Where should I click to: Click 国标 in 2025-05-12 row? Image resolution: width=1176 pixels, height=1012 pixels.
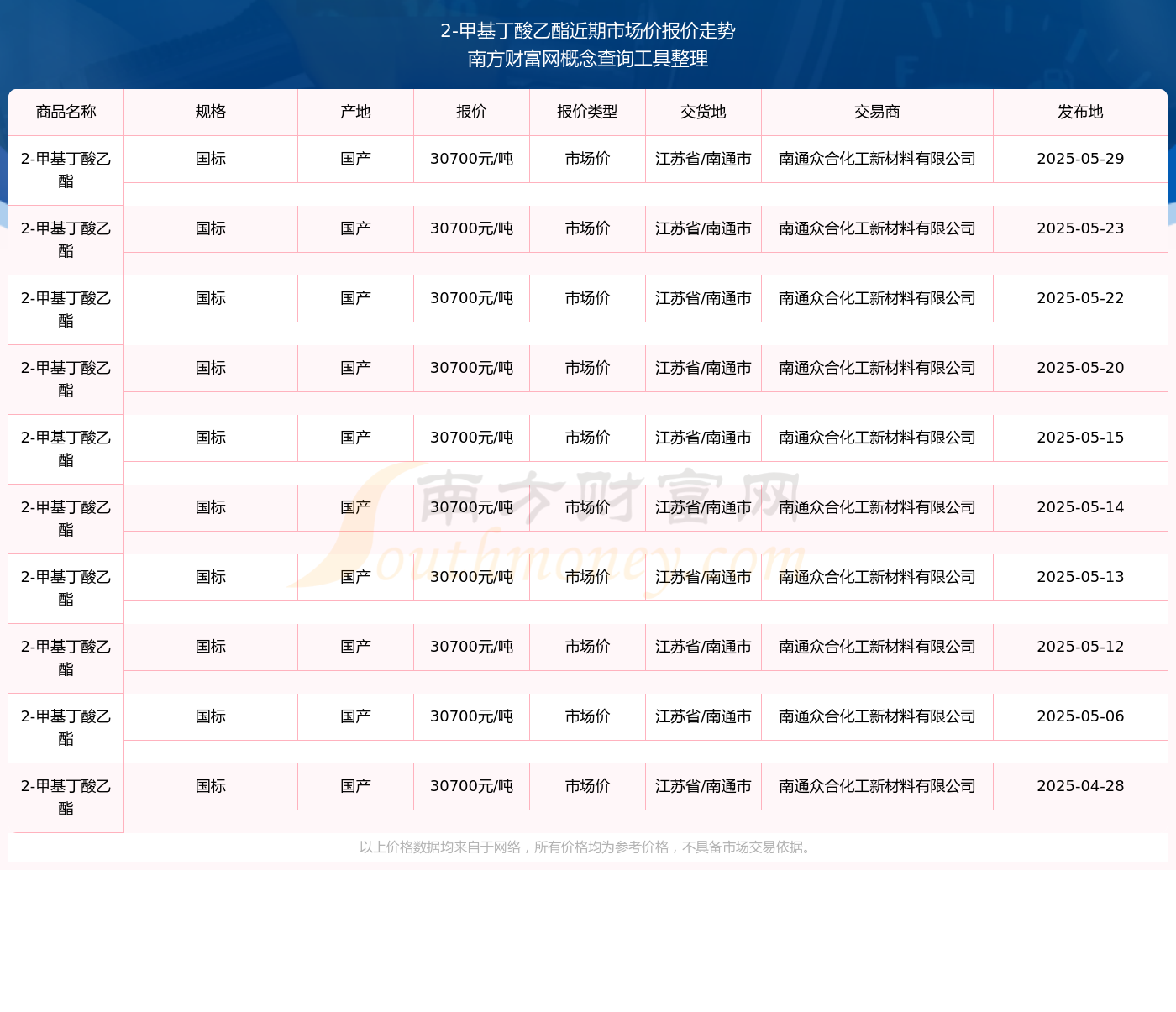(x=211, y=647)
